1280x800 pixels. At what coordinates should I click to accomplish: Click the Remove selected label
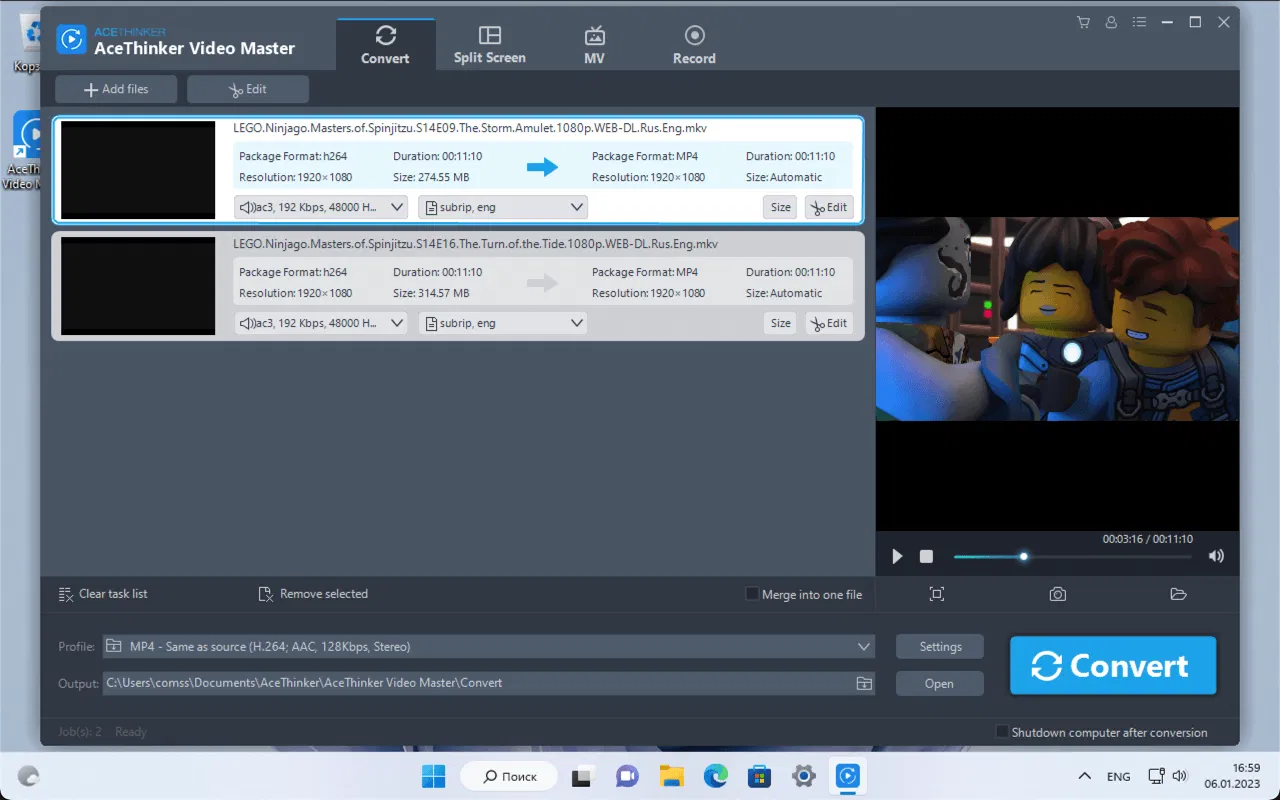(x=324, y=594)
